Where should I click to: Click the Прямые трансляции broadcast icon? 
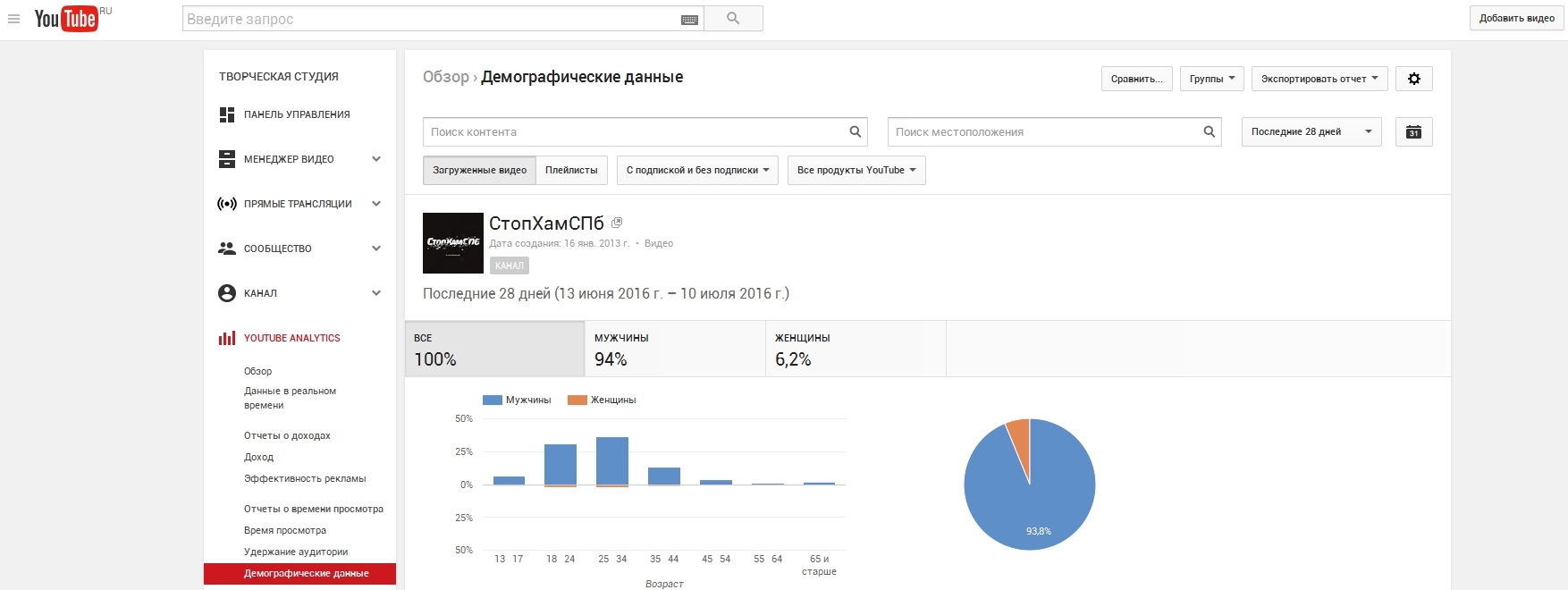(x=227, y=204)
